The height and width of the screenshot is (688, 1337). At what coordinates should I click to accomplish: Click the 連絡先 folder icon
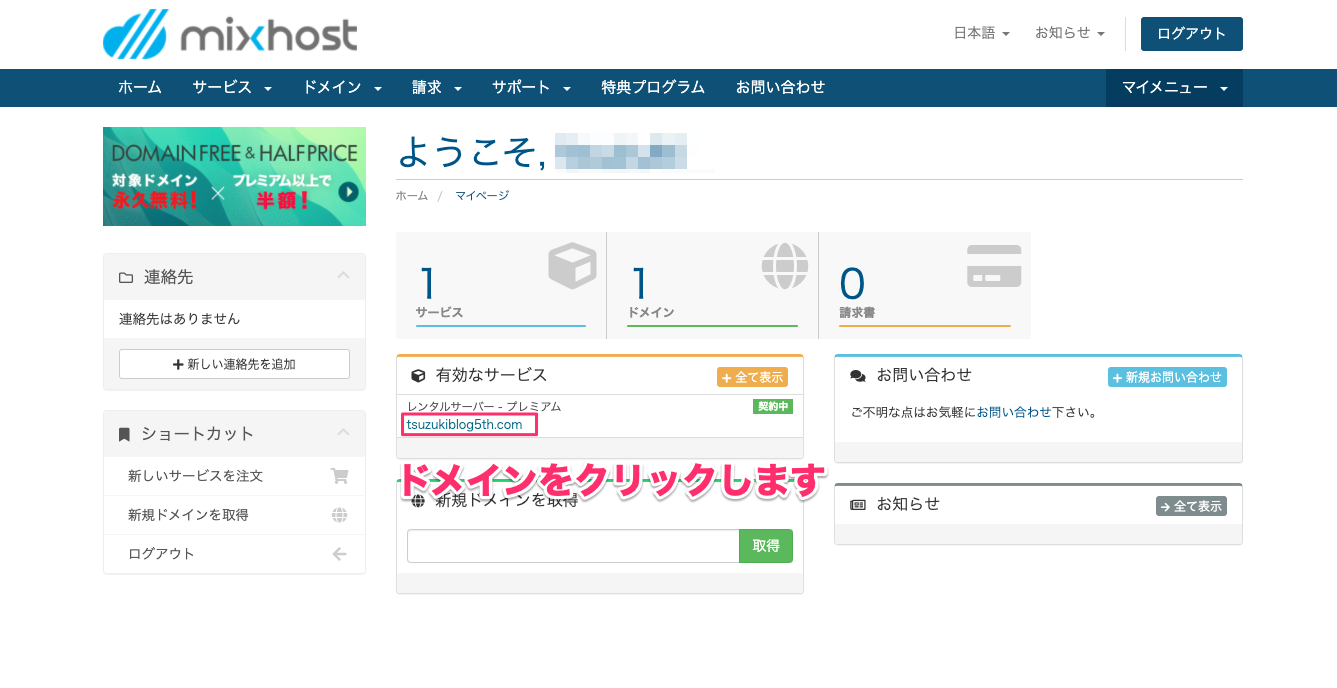pyautogui.click(x=126, y=277)
